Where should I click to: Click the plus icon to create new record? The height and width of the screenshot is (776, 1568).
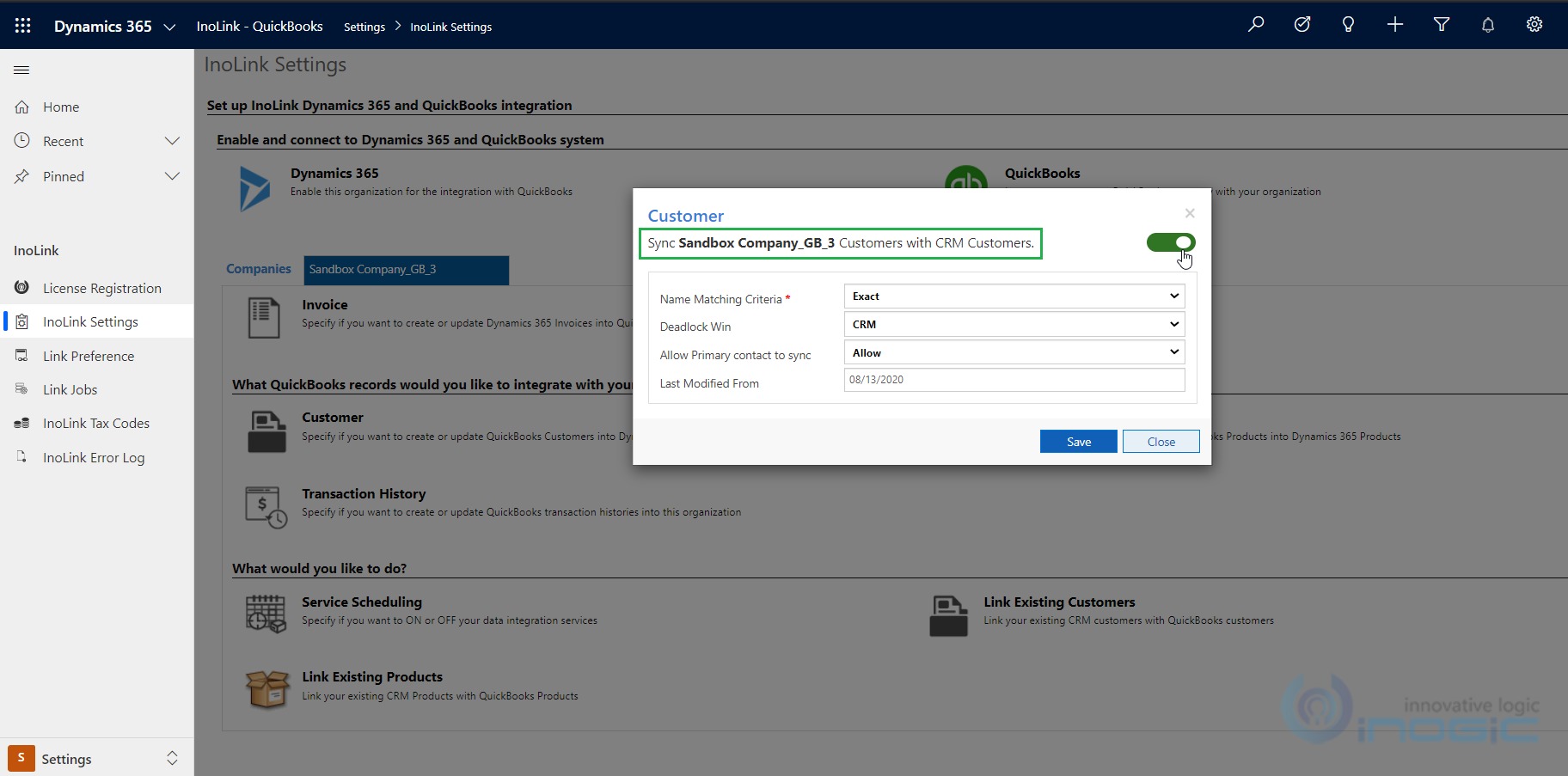1395,25
